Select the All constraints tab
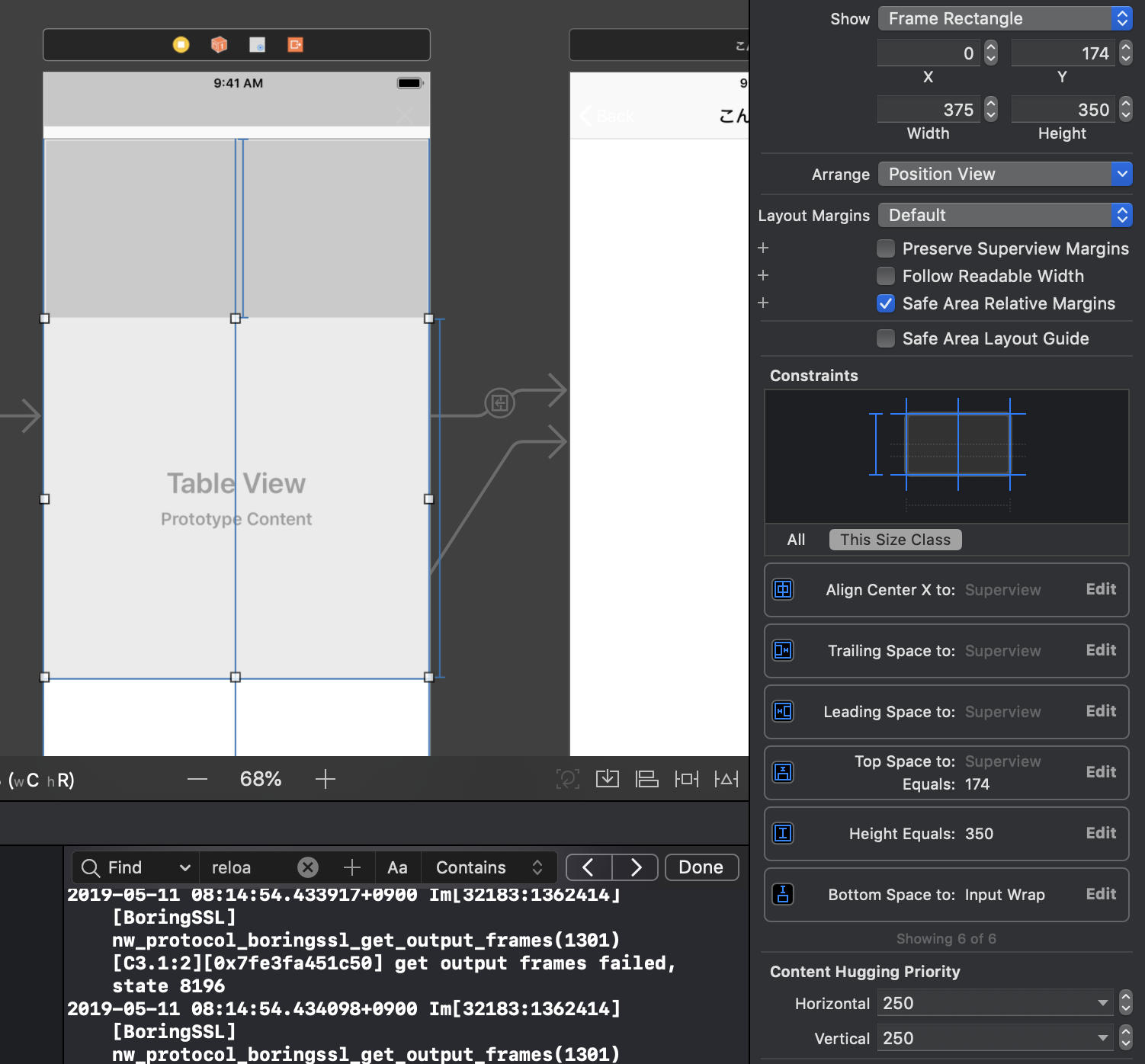This screenshot has height=1064, width=1145. [795, 539]
